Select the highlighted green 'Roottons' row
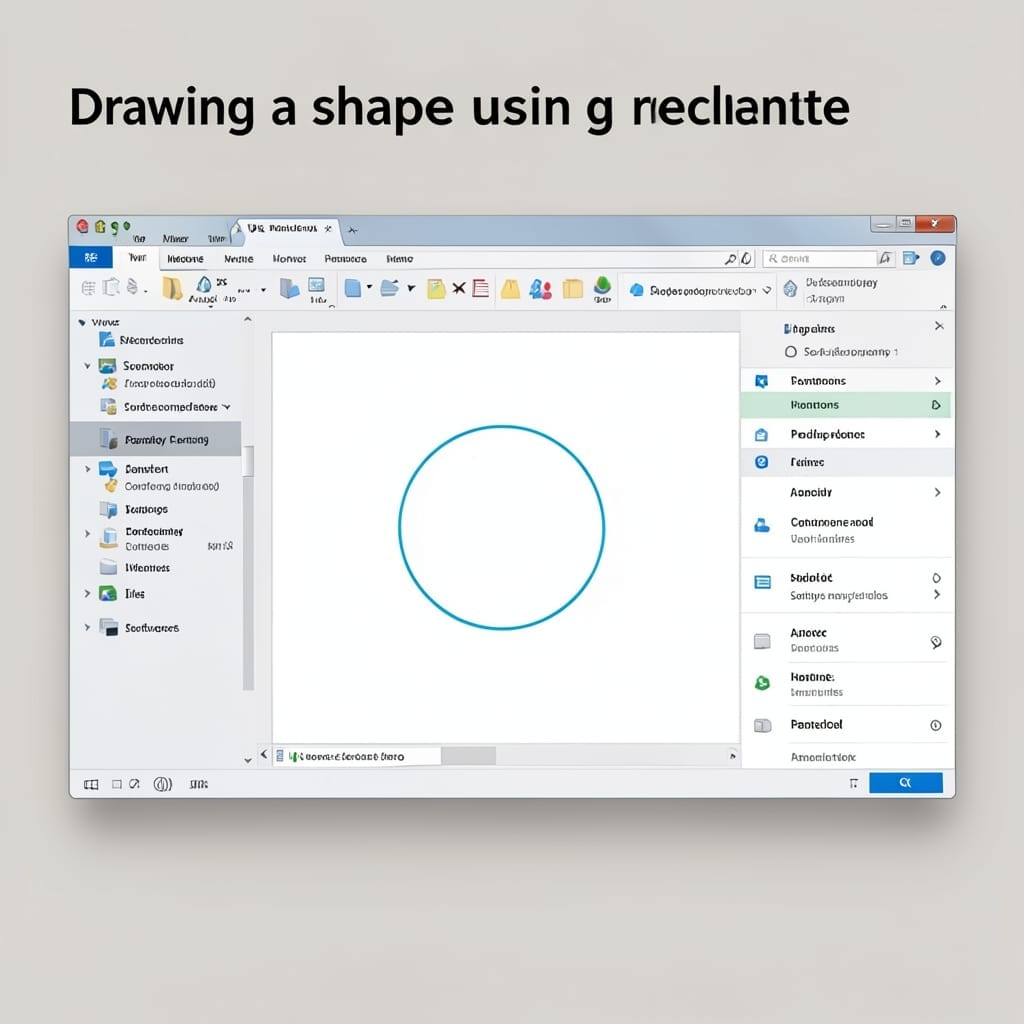The image size is (1024, 1024). point(846,405)
